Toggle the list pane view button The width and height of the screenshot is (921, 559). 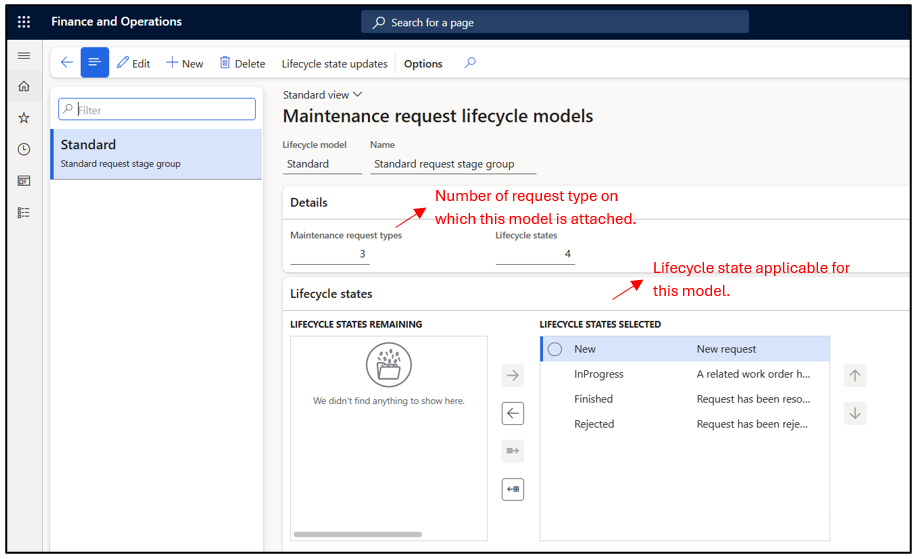(x=95, y=63)
